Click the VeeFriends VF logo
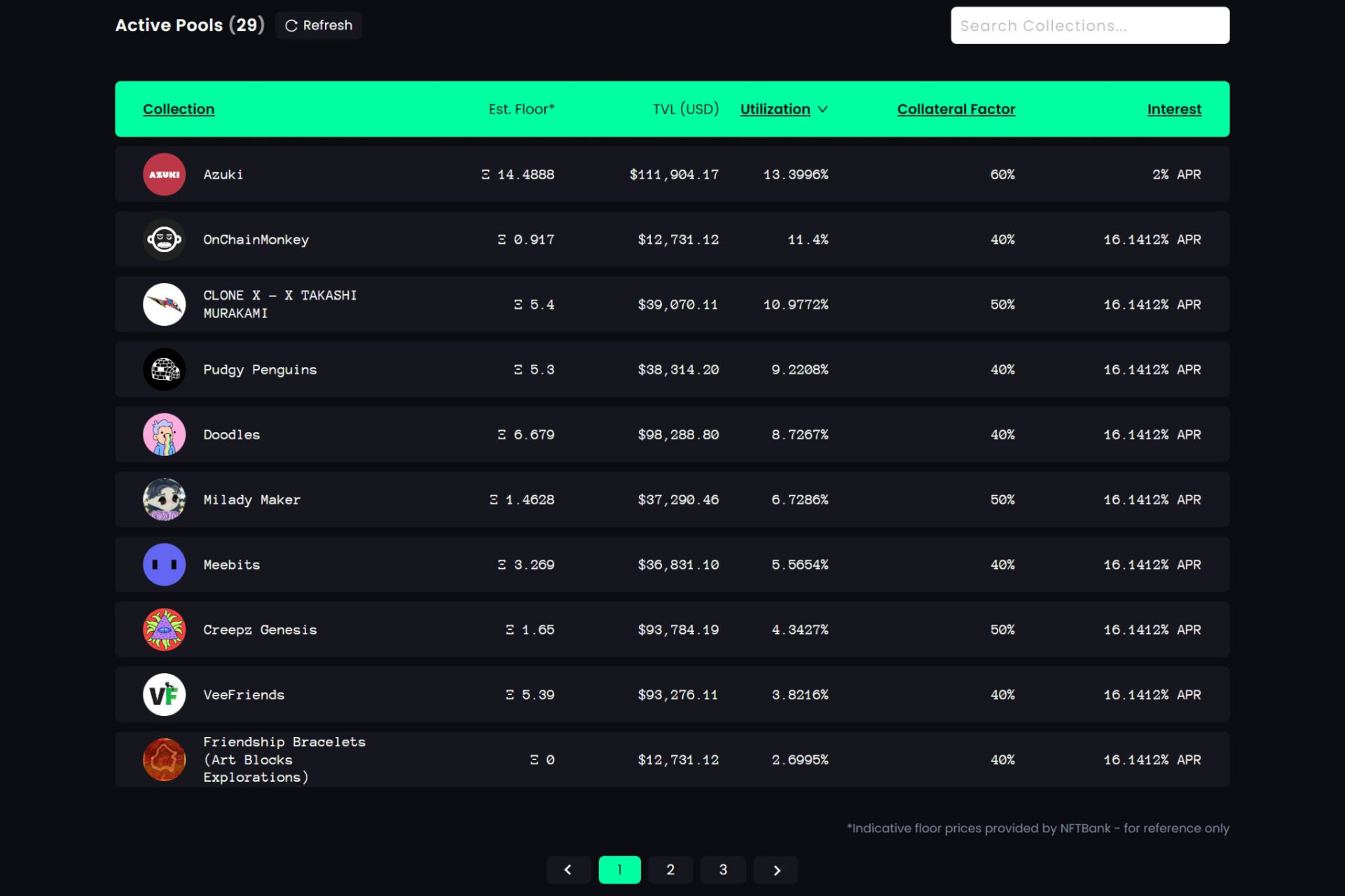This screenshot has height=896, width=1345. [164, 695]
